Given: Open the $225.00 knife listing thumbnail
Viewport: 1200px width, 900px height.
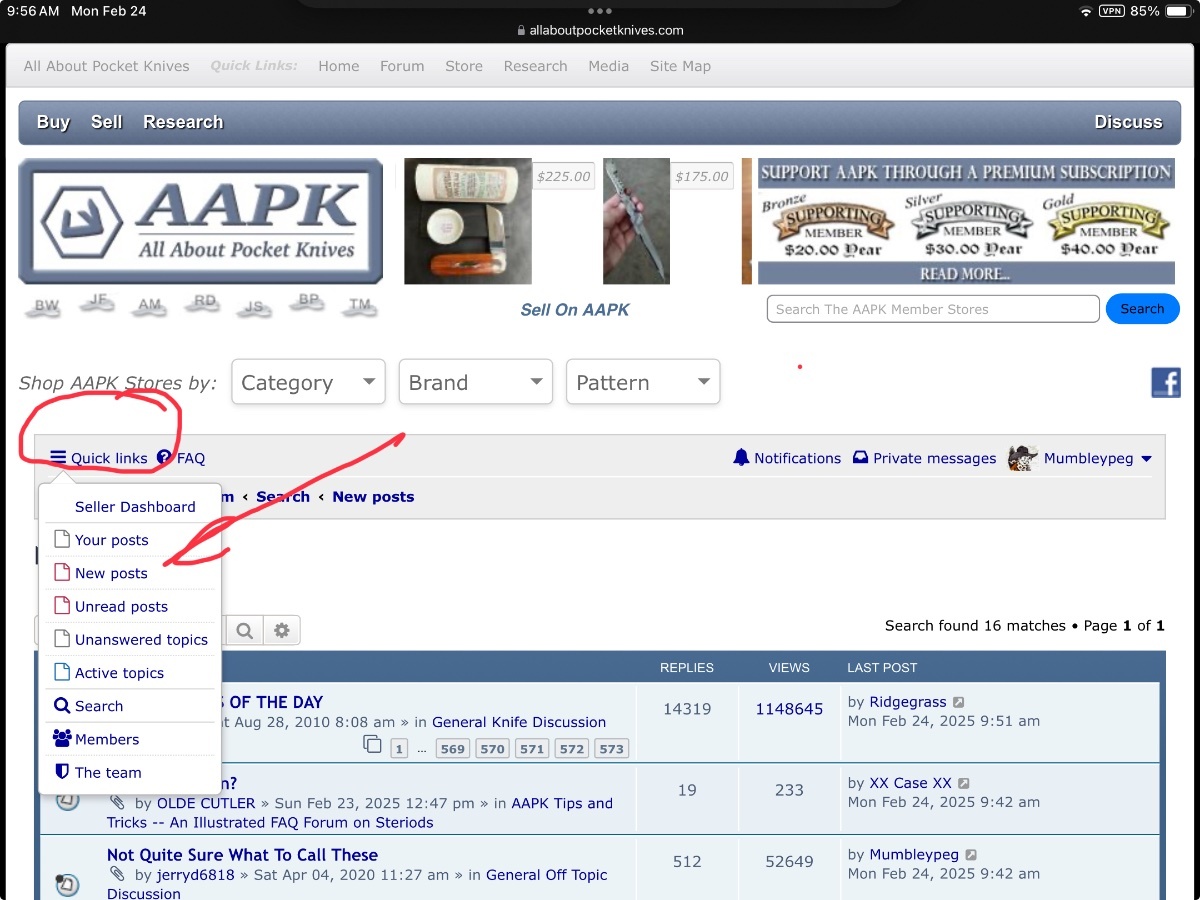Looking at the screenshot, I should tap(468, 221).
